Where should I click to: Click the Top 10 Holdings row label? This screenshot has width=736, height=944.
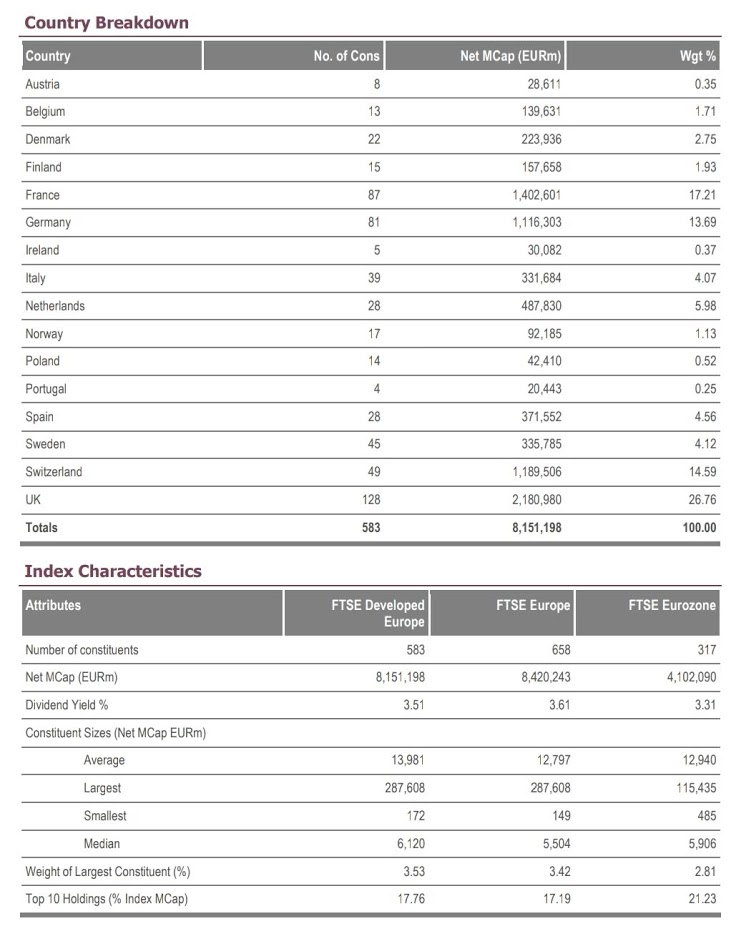click(x=107, y=899)
